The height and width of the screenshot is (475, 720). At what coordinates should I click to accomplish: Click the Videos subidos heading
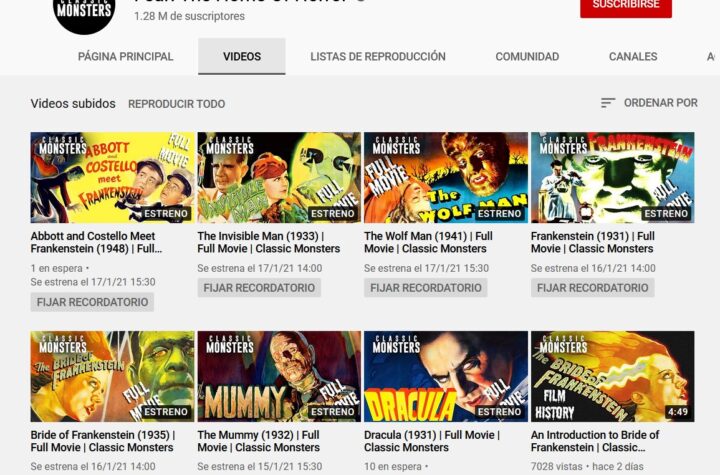click(73, 104)
